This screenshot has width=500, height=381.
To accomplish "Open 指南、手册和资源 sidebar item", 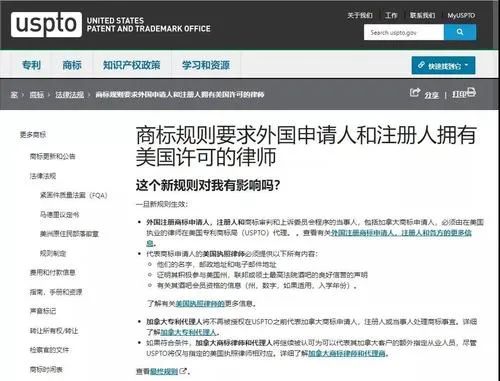I will pos(56,292).
